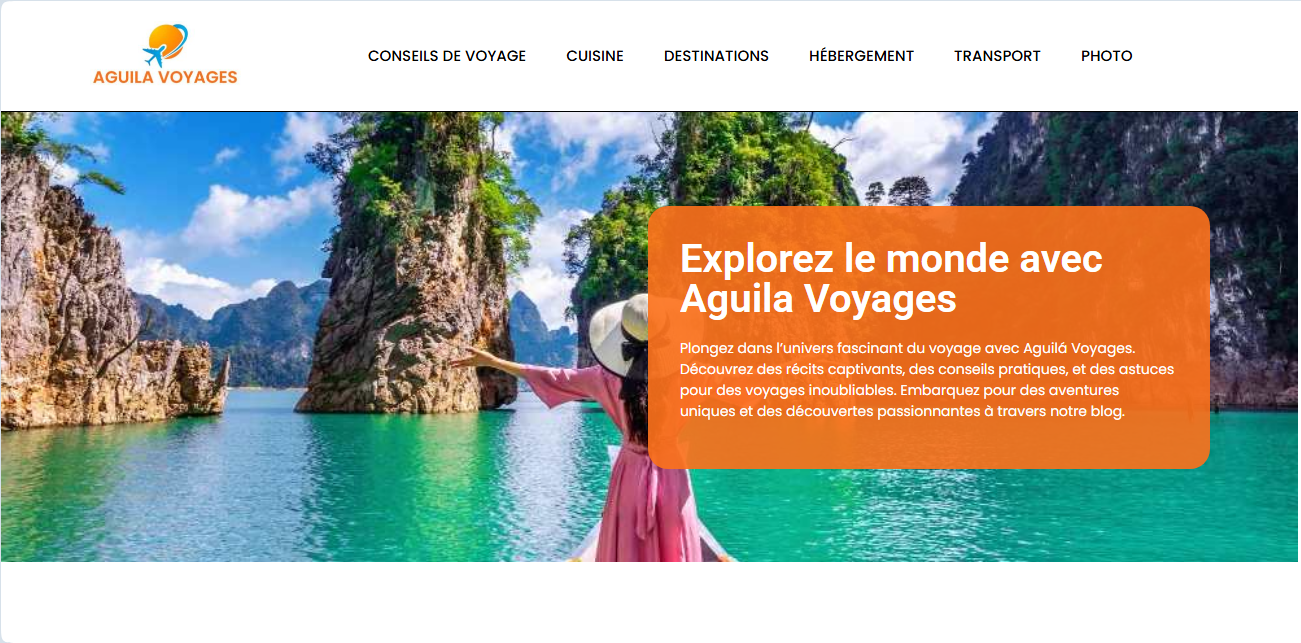This screenshot has width=1301, height=643.
Task: Click the paragraph beginning "Plongez dans l'univers"
Action: pyautogui.click(x=927, y=379)
